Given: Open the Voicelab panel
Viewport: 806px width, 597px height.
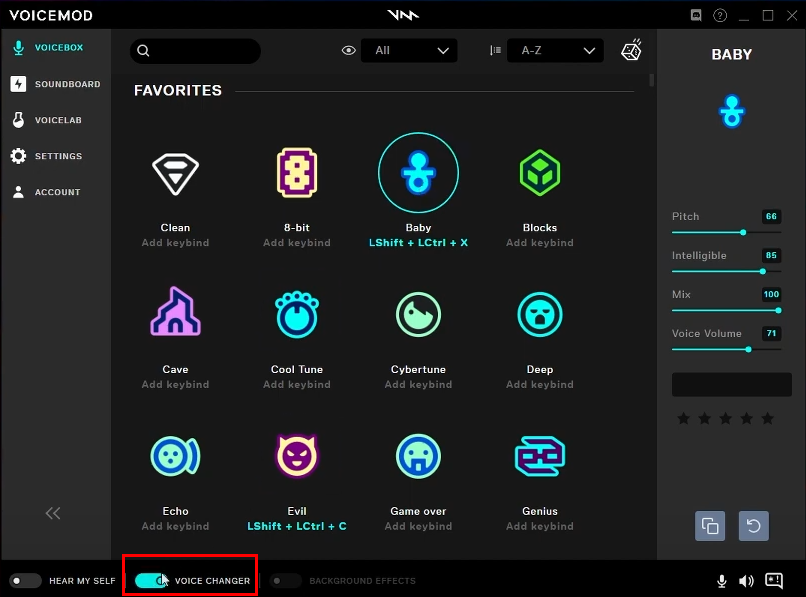Looking at the screenshot, I should pyautogui.click(x=60, y=119).
